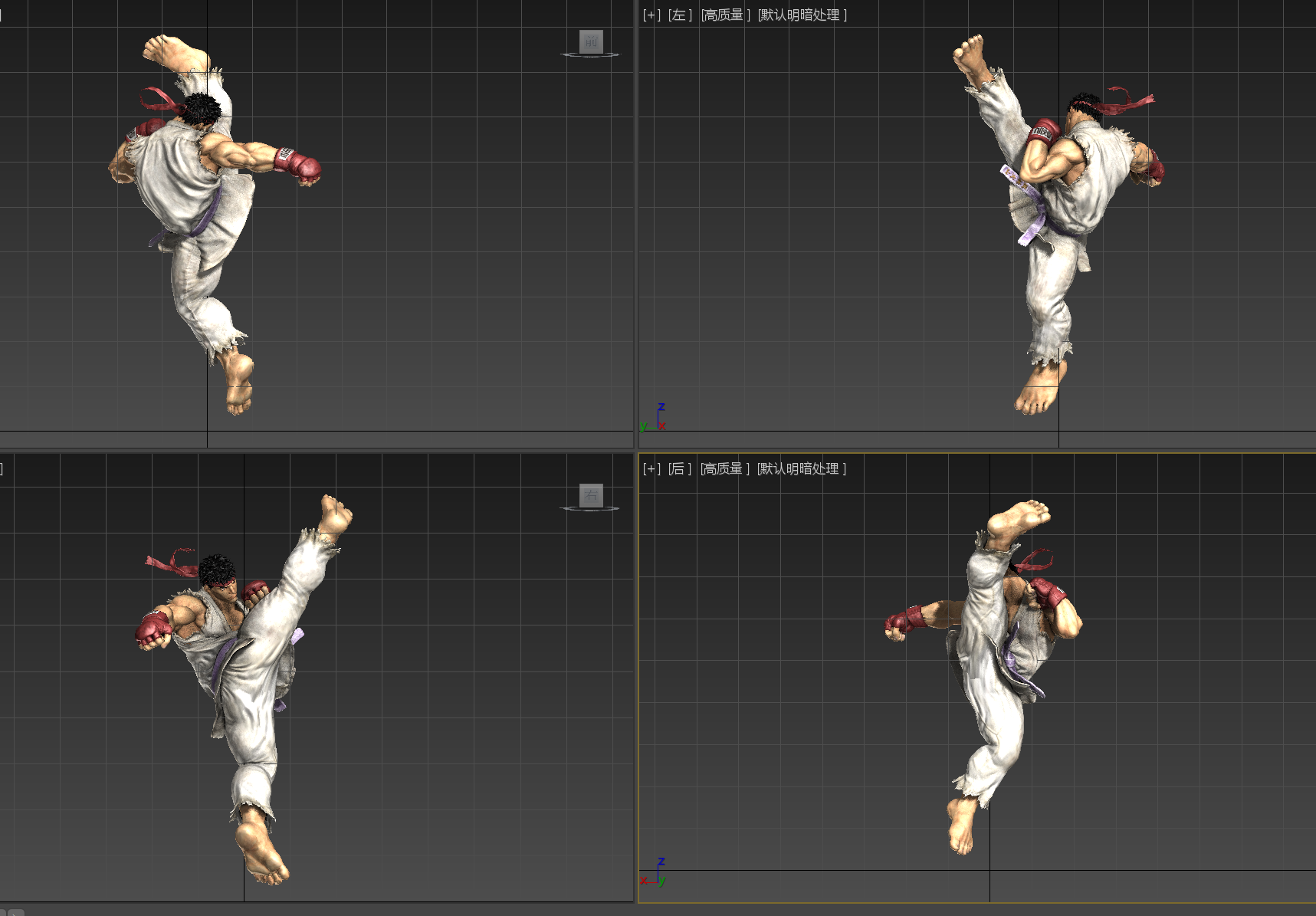The height and width of the screenshot is (916, 1316).
Task: Open [默认明暗处理] menu in the 左 viewport
Action: (x=802, y=15)
